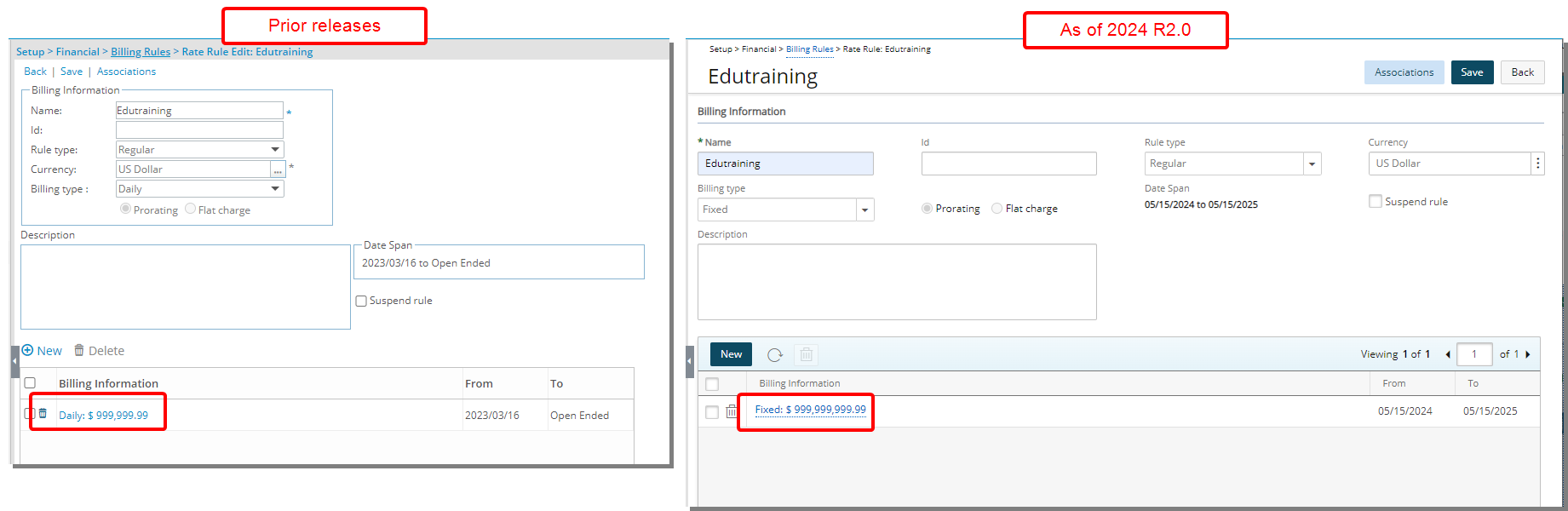Click 05/15/2024 From cell in 2024 R2.0

click(x=1404, y=411)
